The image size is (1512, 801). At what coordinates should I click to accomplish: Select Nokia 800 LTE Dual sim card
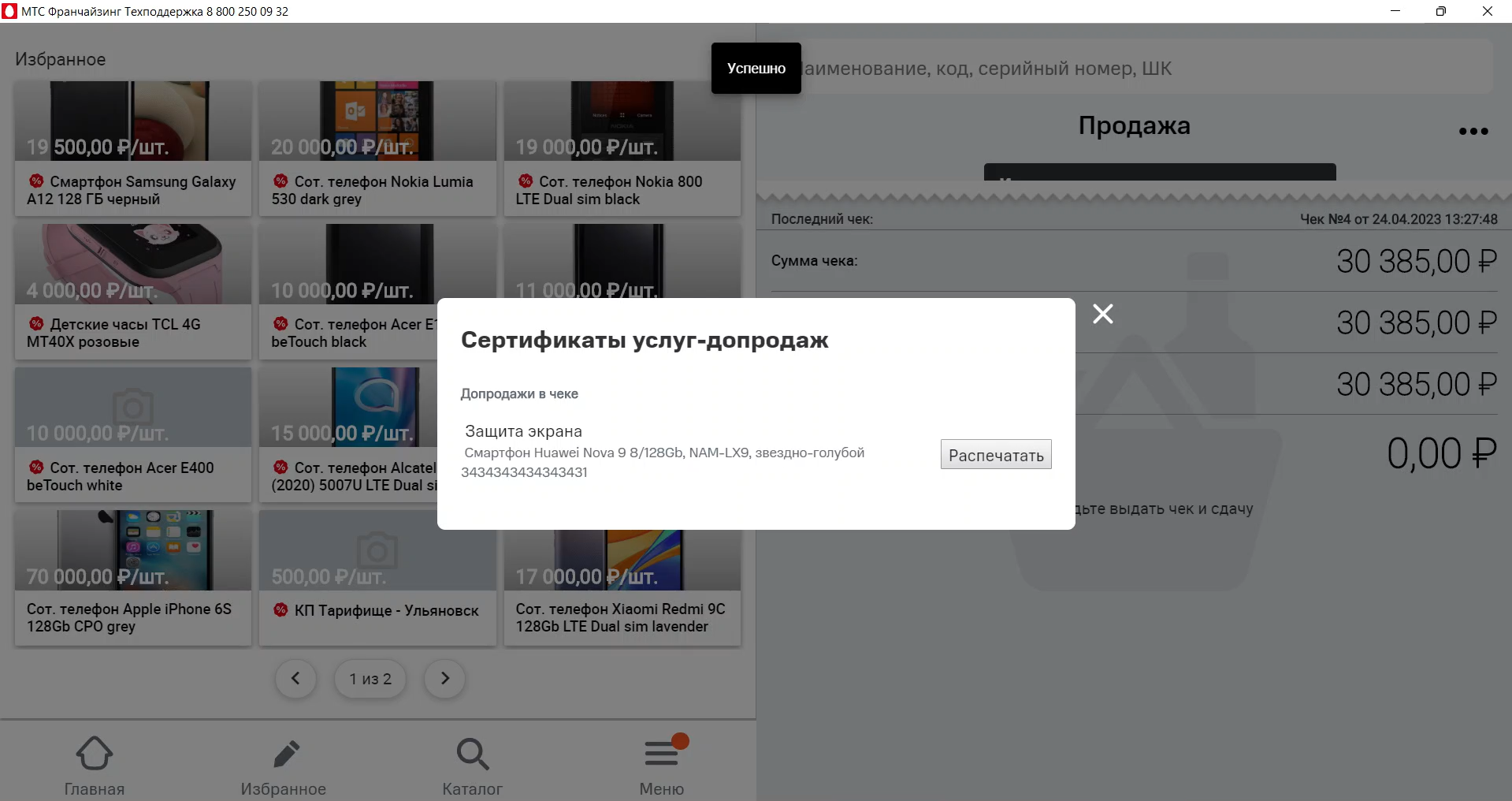pyautogui.click(x=622, y=148)
